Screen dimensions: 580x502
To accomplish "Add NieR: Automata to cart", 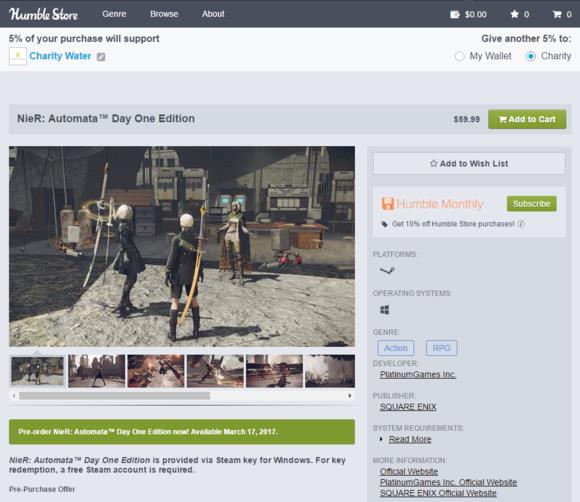I will pos(527,119).
